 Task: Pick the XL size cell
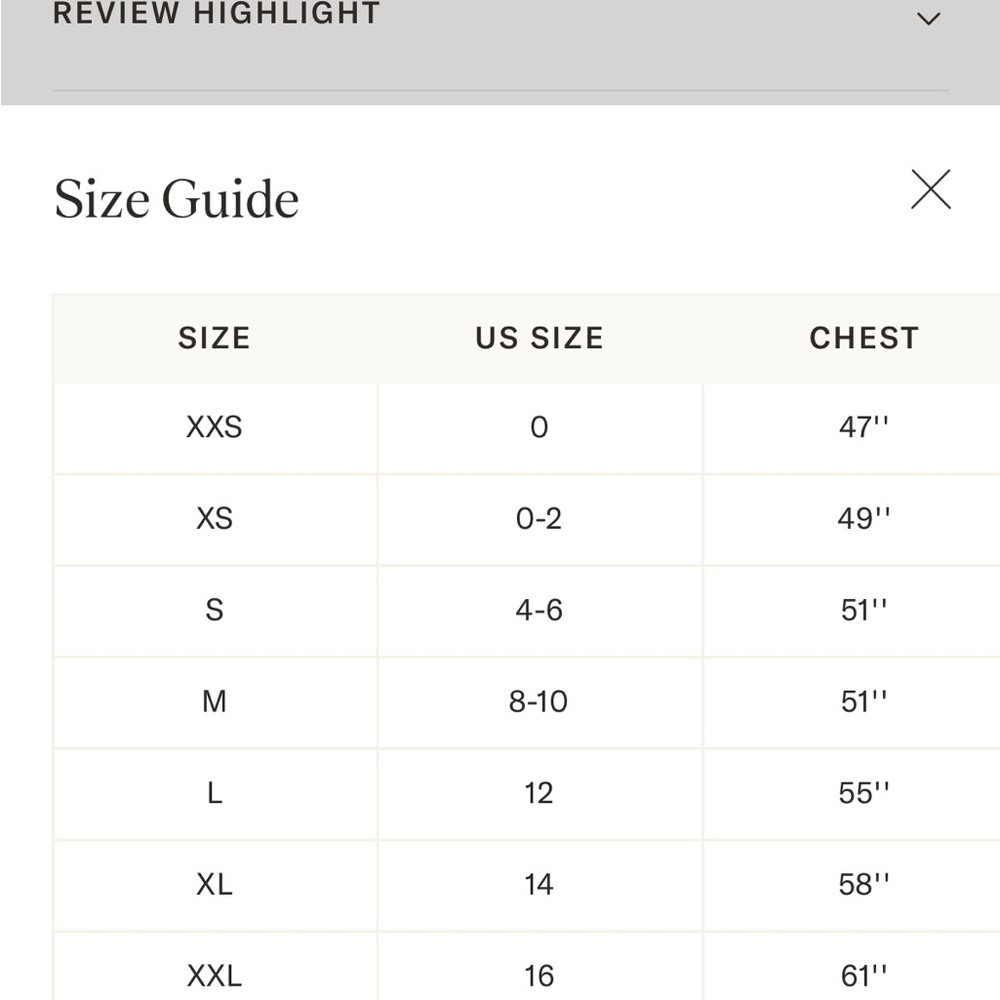[215, 885]
